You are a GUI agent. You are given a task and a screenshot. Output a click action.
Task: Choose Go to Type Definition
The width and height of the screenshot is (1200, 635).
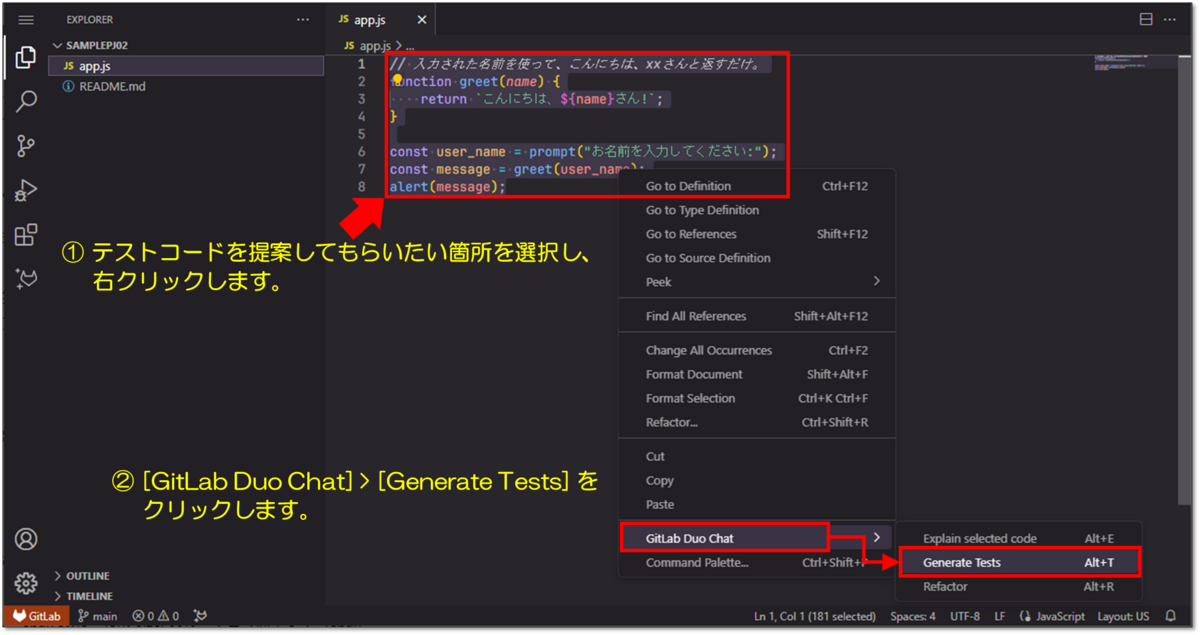click(757, 210)
